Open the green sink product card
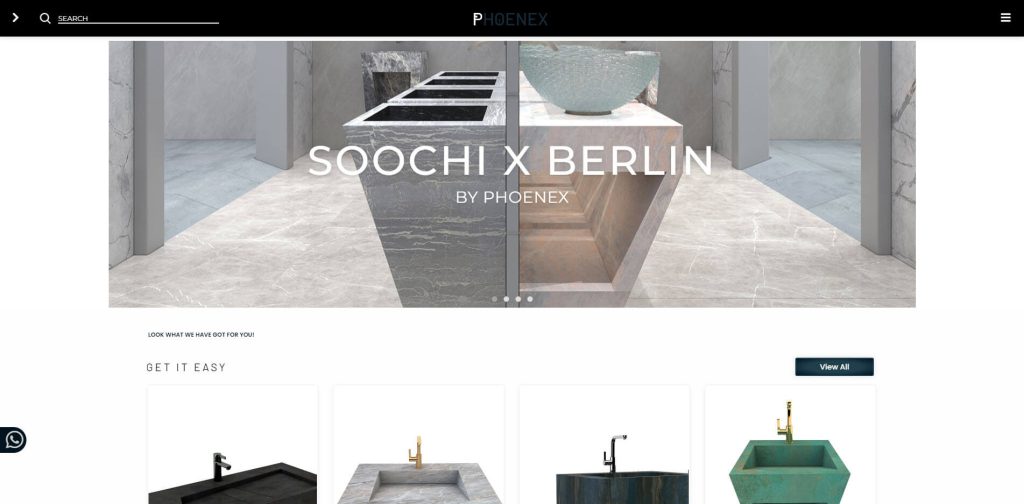Viewport: 1024px width, 504px height. (x=790, y=445)
